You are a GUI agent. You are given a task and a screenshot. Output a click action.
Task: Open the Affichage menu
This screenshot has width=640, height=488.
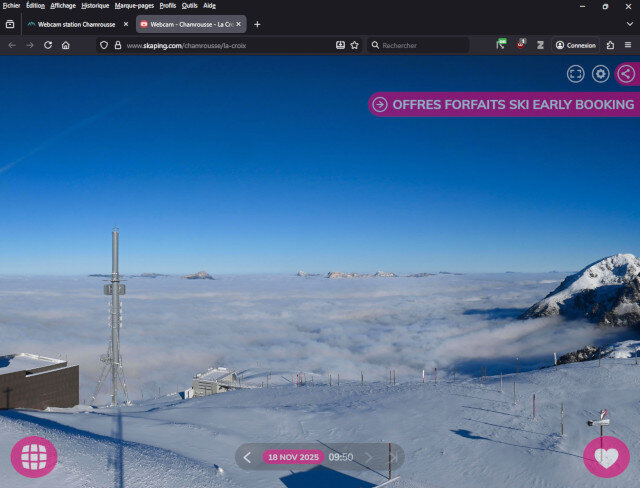click(x=63, y=6)
